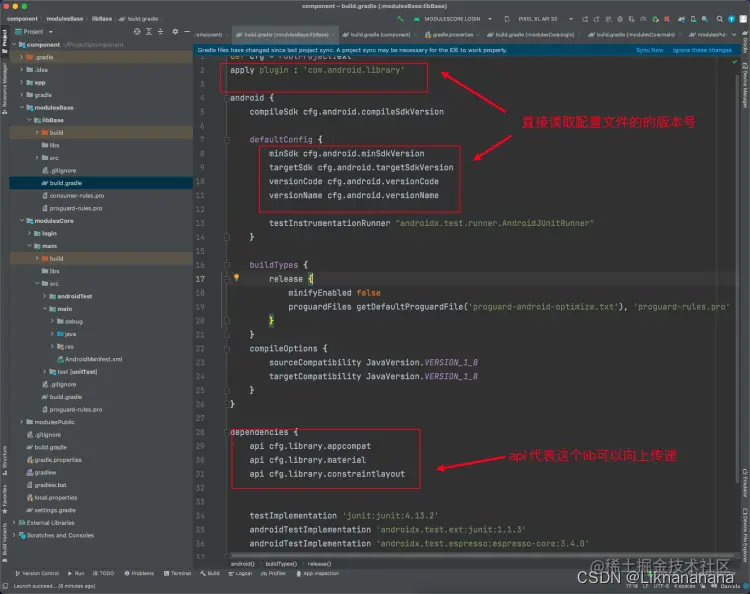
Task: Click the Device Manager phone toolbar icon
Action: (x=693, y=19)
